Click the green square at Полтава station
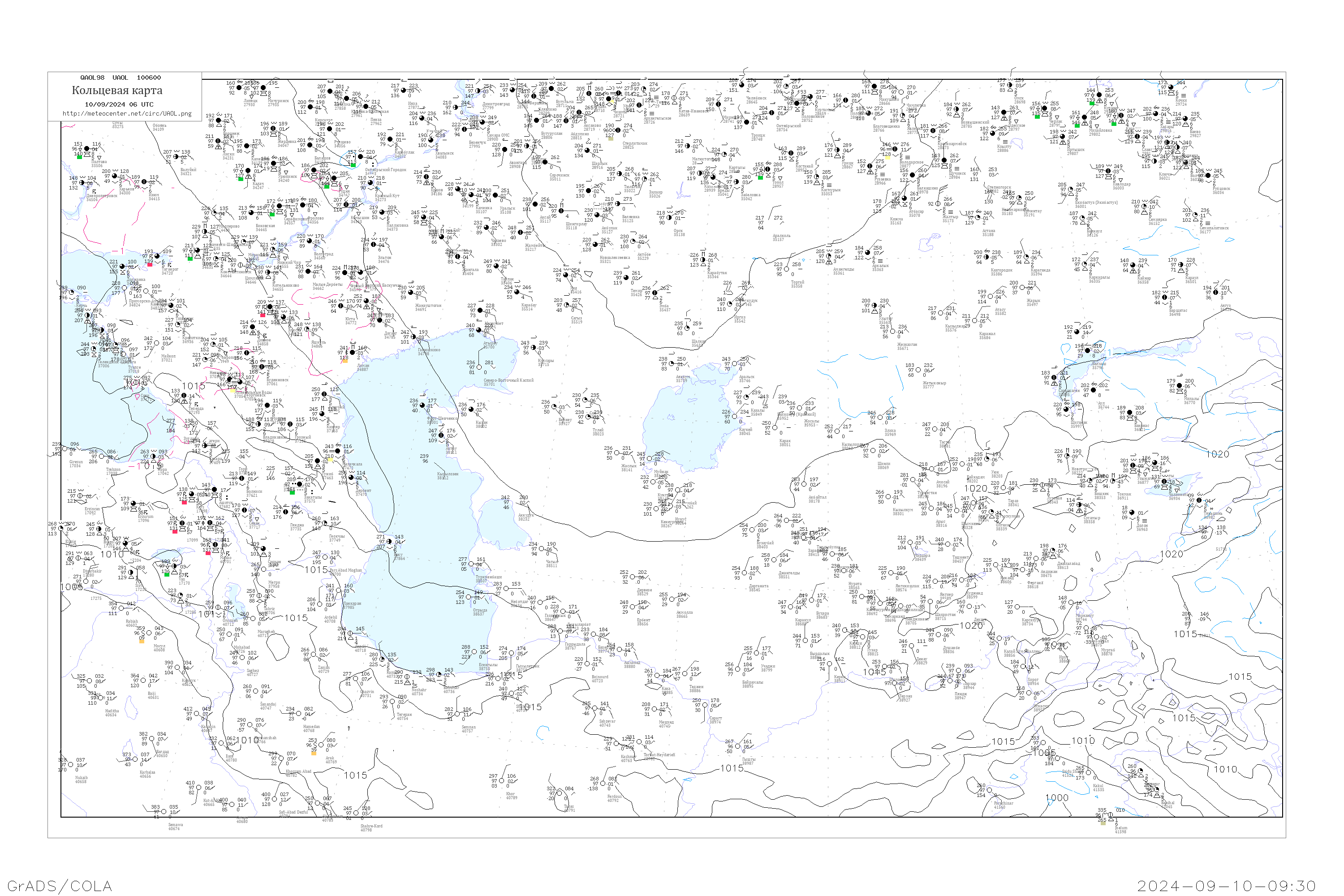1344x896 pixels. tap(79, 156)
